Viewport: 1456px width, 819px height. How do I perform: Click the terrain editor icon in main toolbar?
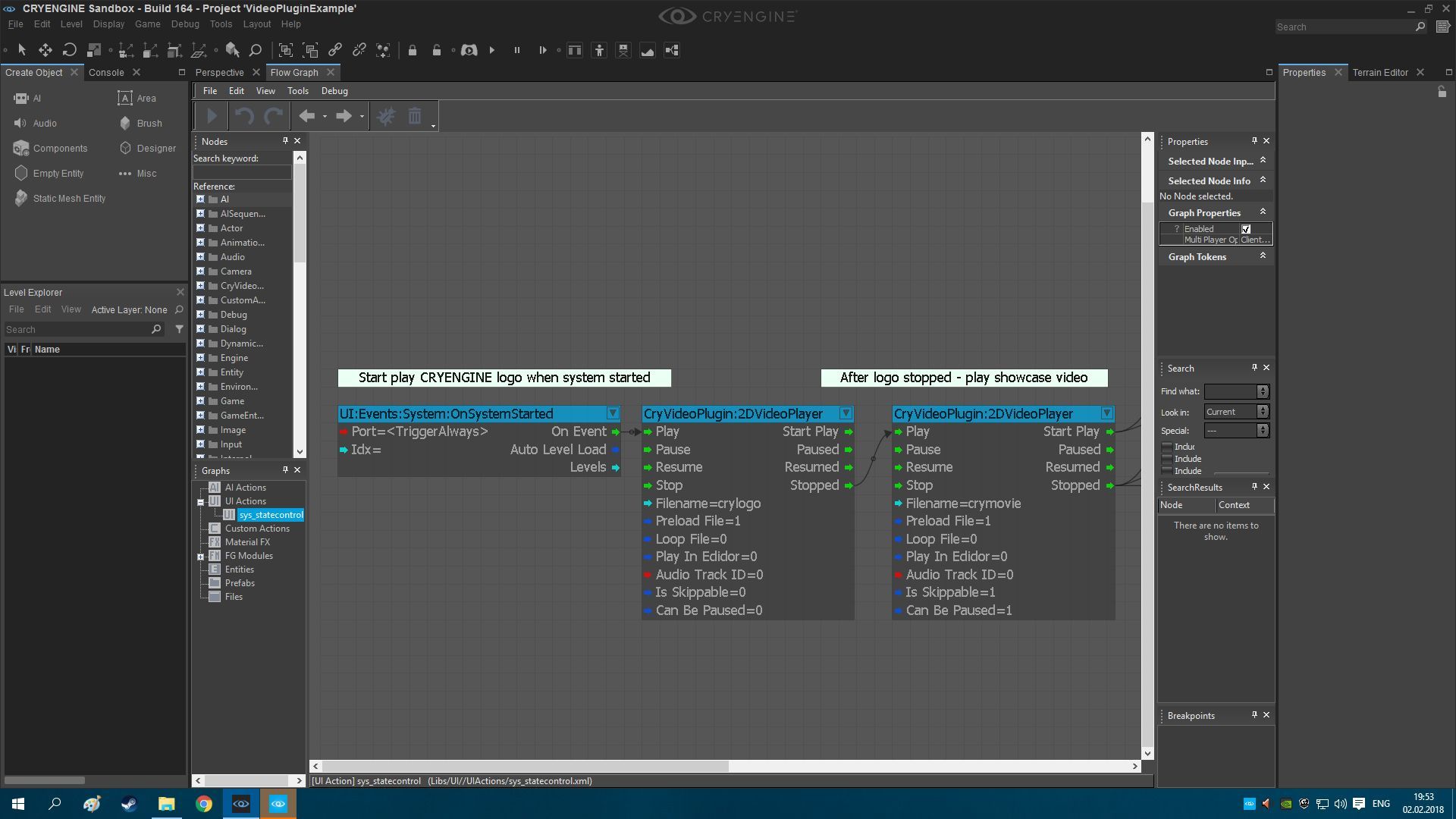648,50
